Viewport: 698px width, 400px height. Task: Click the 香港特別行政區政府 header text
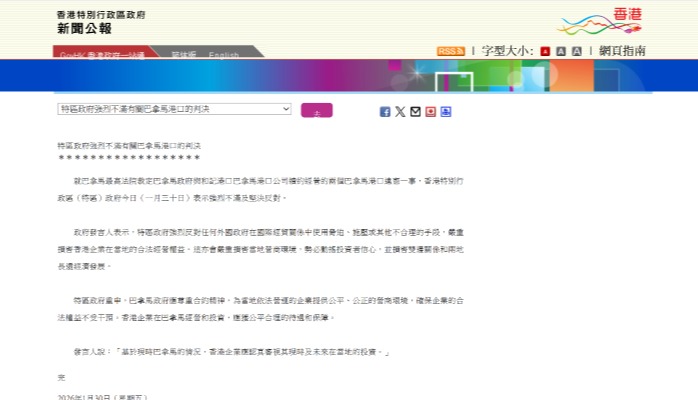click(x=100, y=14)
